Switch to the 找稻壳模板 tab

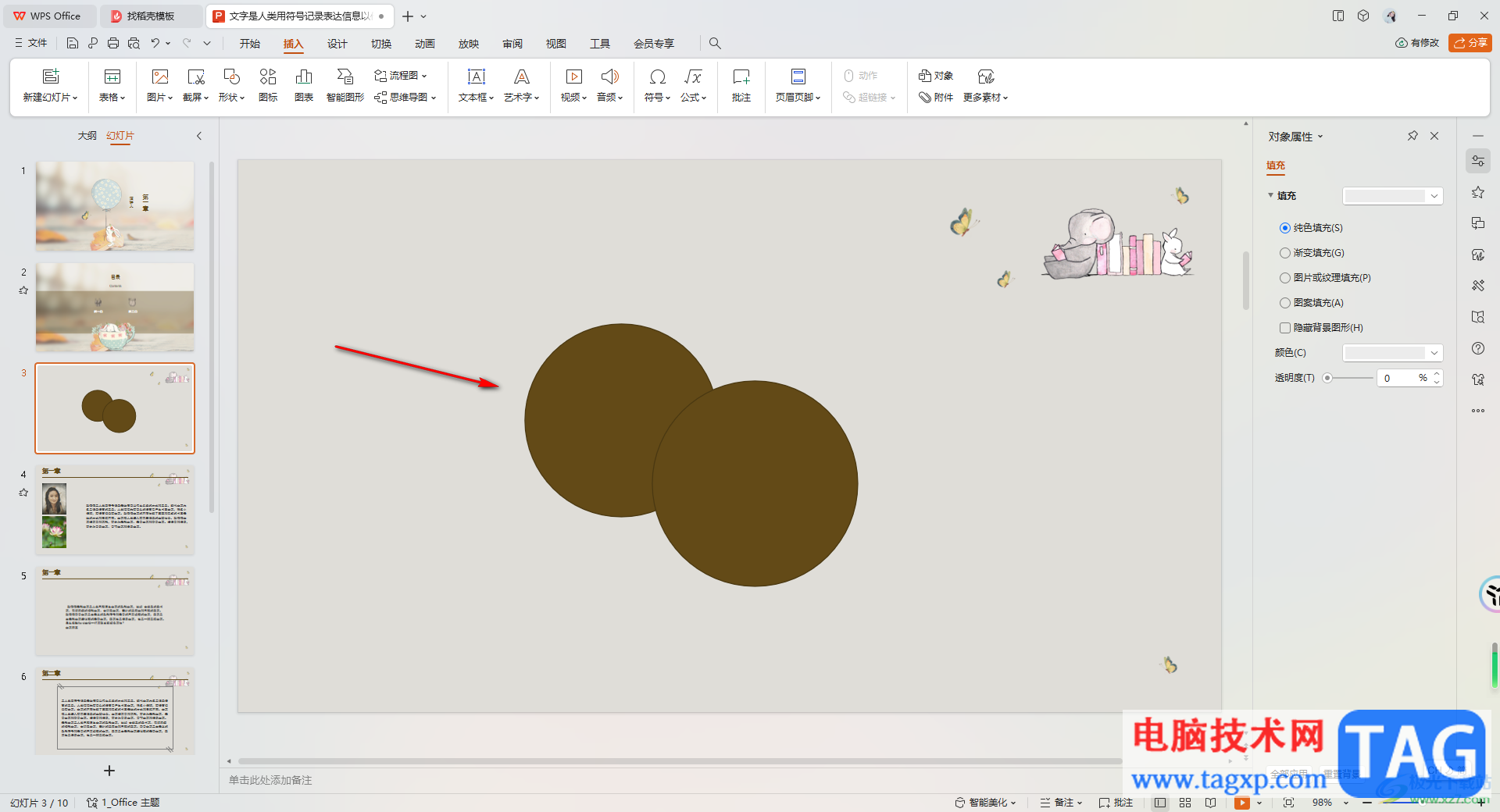click(151, 16)
